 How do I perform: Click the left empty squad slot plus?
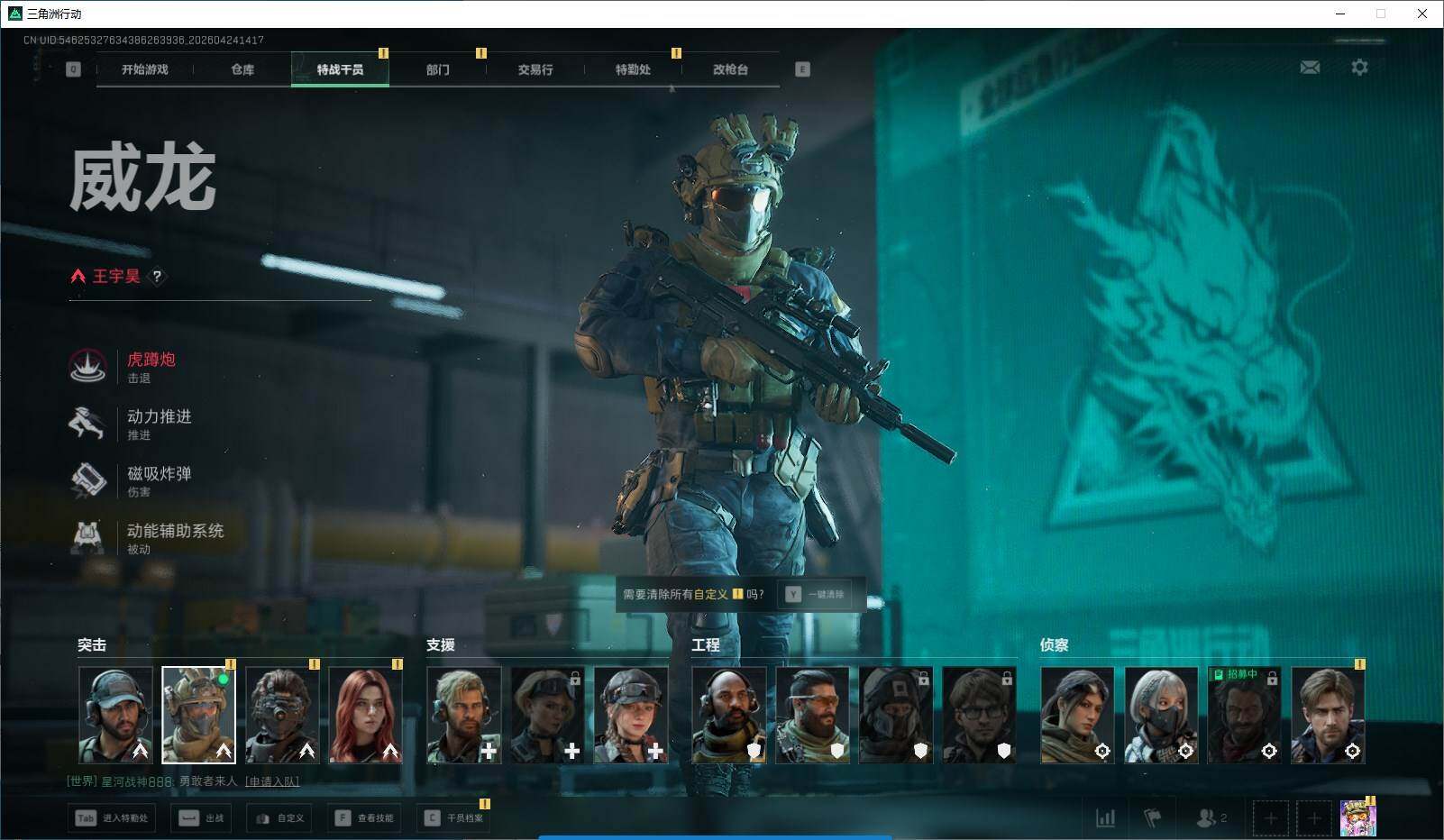[1270, 817]
